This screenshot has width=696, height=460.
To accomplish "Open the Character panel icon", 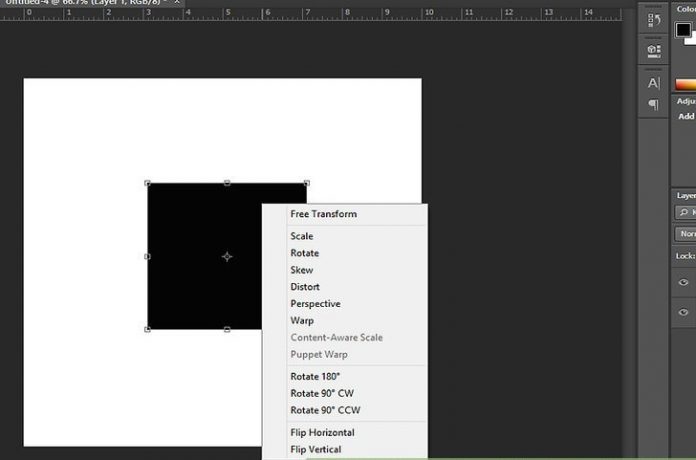I will click(654, 83).
